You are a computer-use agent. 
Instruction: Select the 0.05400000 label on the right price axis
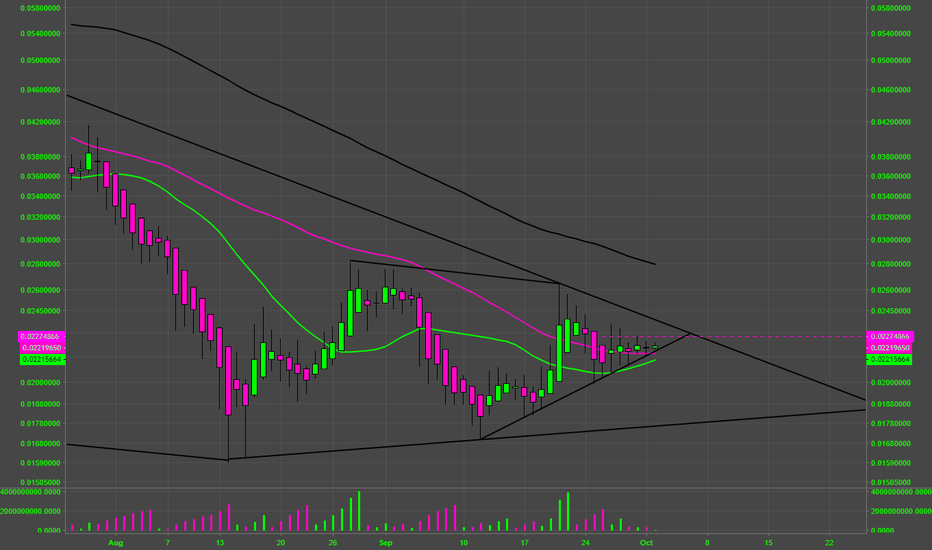[x=890, y=33]
